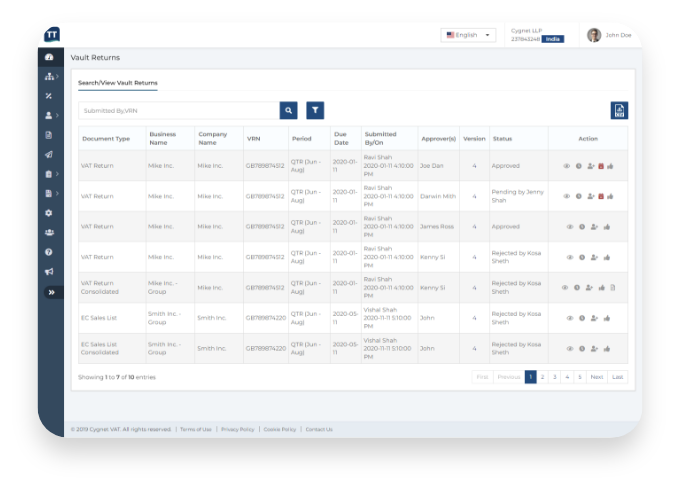Screen dimensions: 678x490
Task: Click eye icon in EC Sales List Consolidated row
Action: pyautogui.click(x=570, y=349)
